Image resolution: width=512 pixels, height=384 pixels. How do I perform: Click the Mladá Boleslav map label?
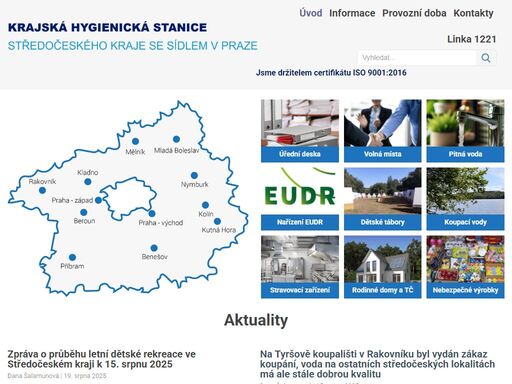tap(176, 150)
